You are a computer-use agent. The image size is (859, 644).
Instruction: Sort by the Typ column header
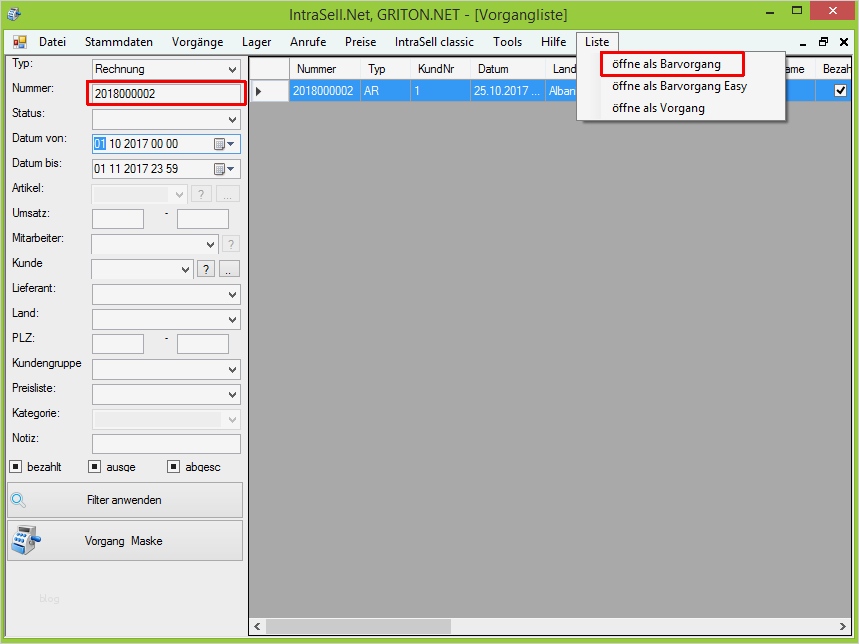(386, 69)
